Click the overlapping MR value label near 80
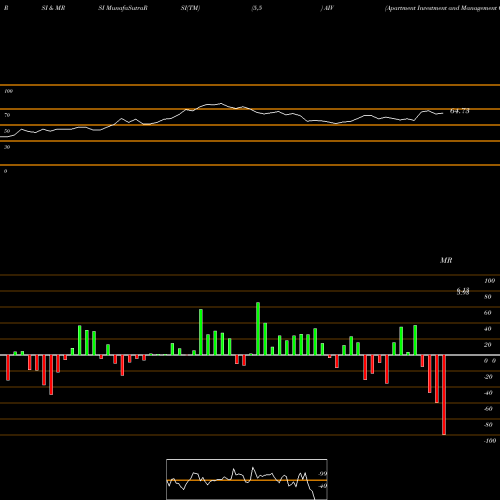The width and height of the screenshot is (500, 500). 463,292
